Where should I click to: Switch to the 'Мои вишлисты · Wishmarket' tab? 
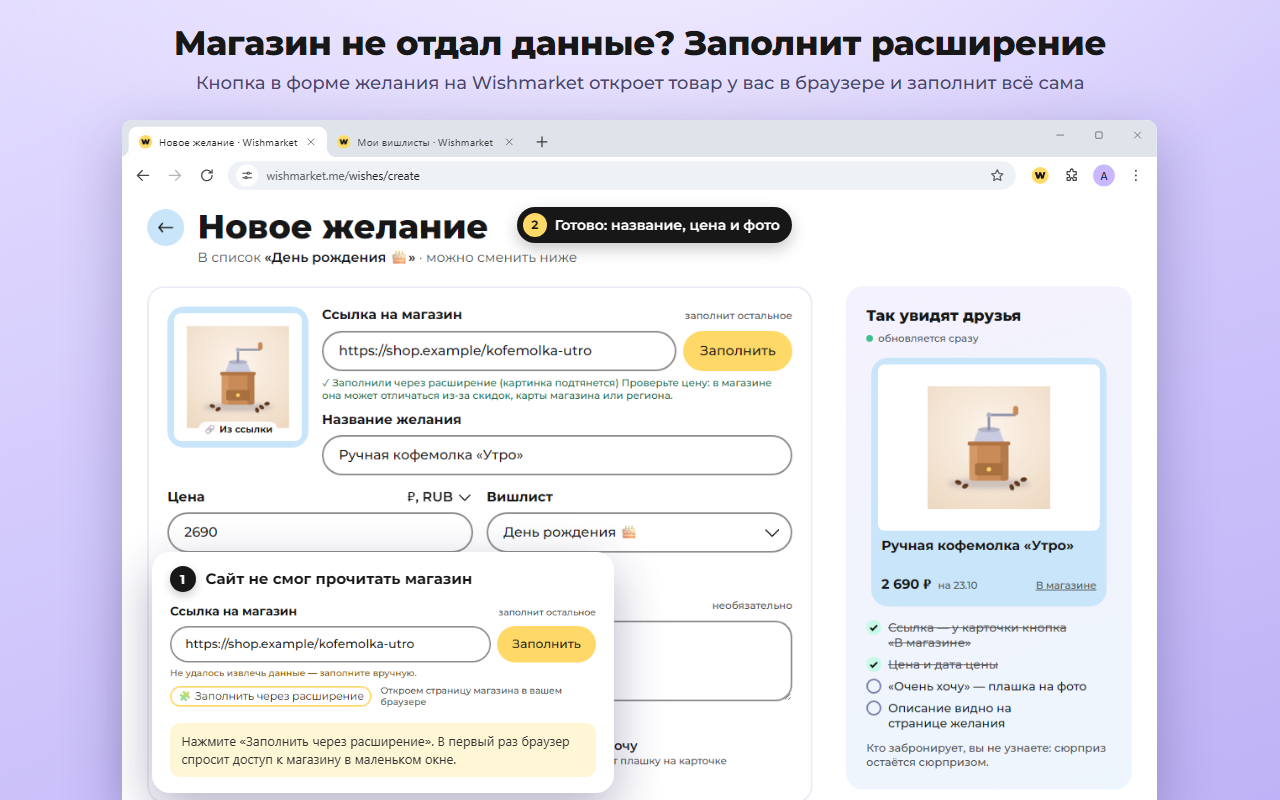click(425, 142)
